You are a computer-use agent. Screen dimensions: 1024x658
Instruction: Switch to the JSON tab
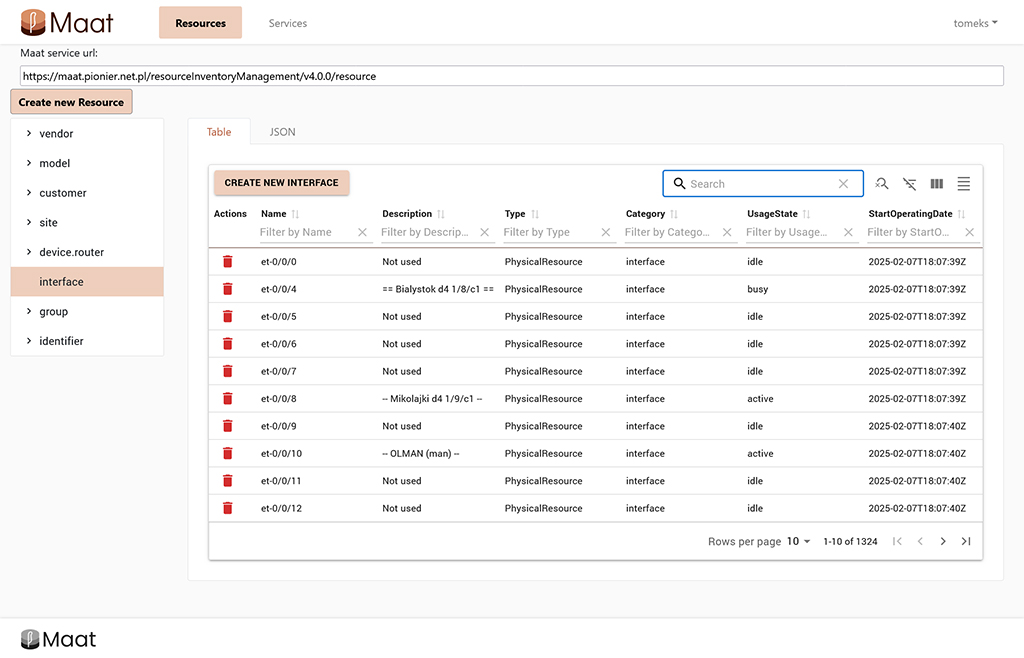(282, 132)
